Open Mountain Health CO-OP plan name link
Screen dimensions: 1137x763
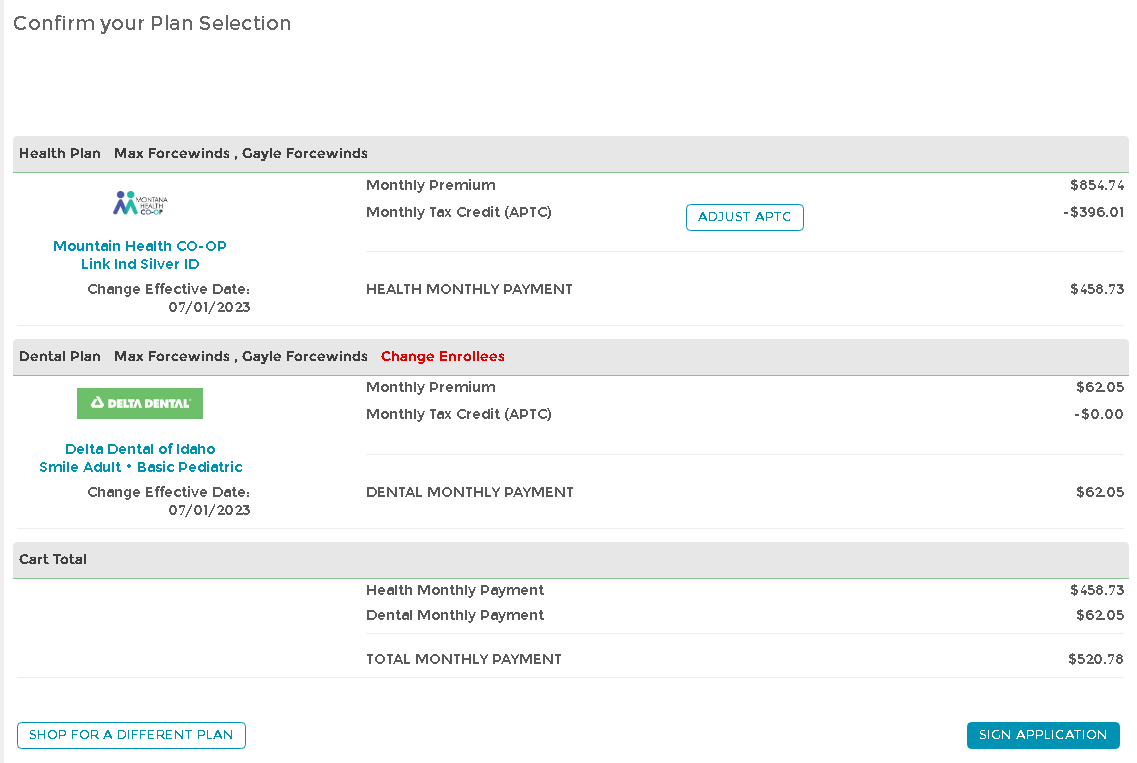140,246
